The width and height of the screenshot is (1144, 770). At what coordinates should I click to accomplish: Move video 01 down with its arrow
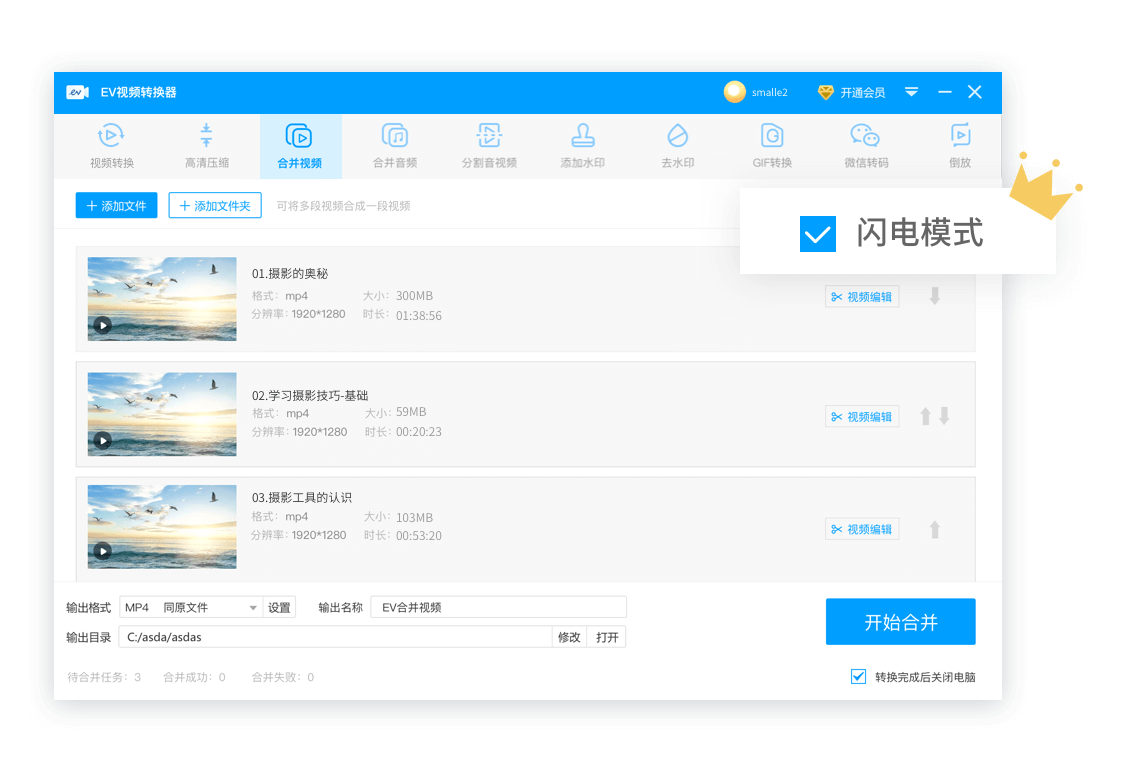tap(934, 296)
